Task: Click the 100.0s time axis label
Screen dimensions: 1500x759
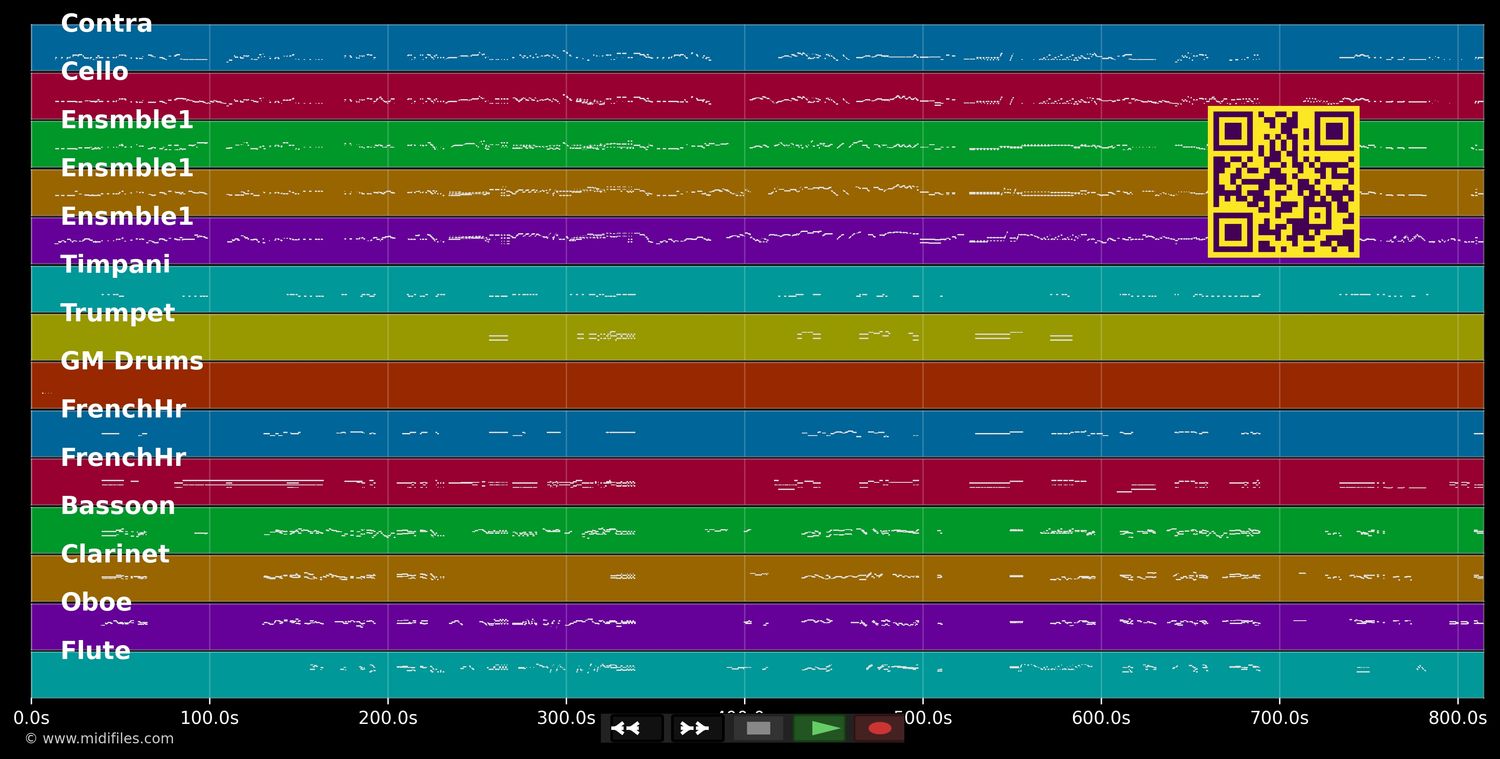Action: tap(209, 718)
